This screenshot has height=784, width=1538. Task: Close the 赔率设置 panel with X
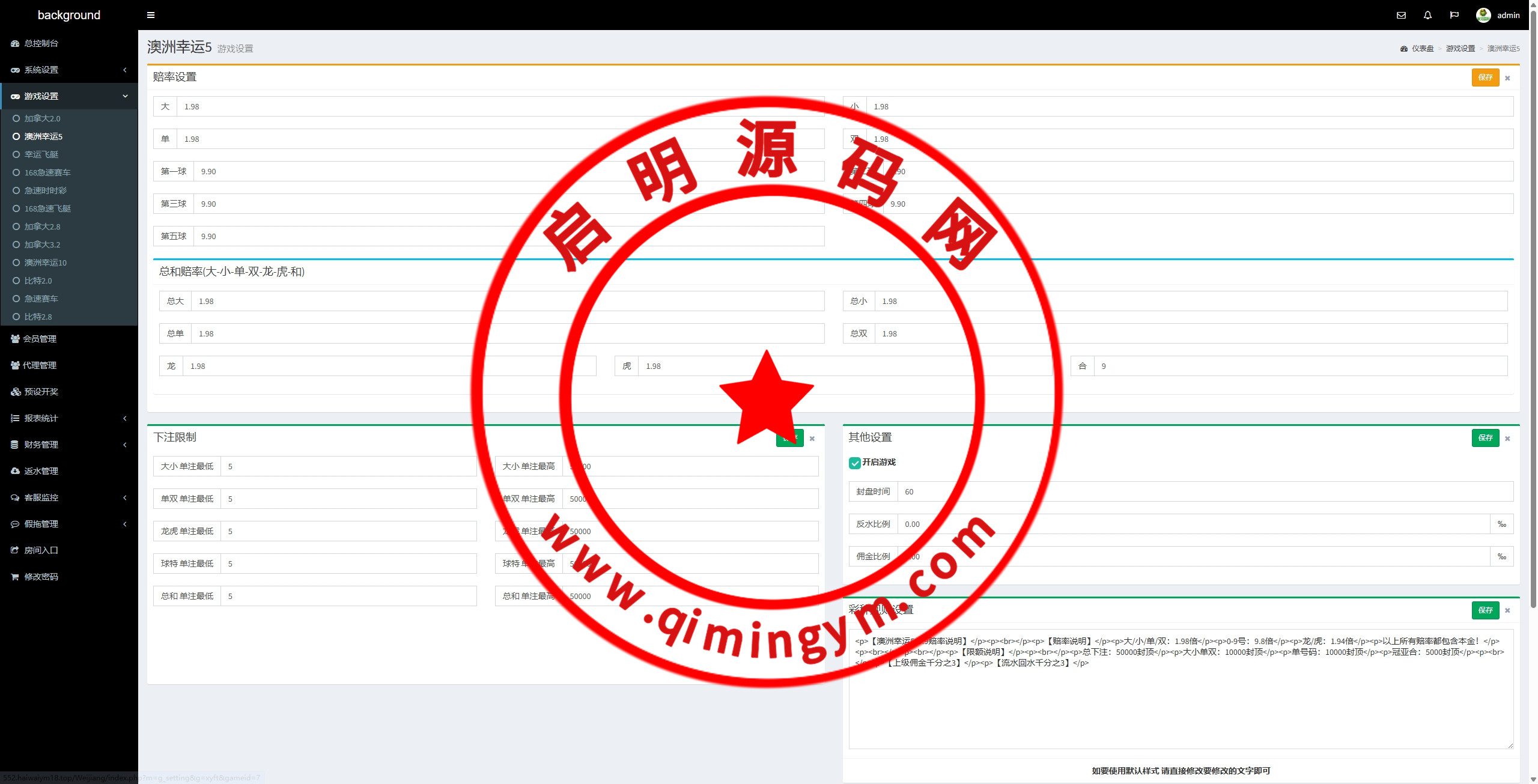pyautogui.click(x=1507, y=78)
